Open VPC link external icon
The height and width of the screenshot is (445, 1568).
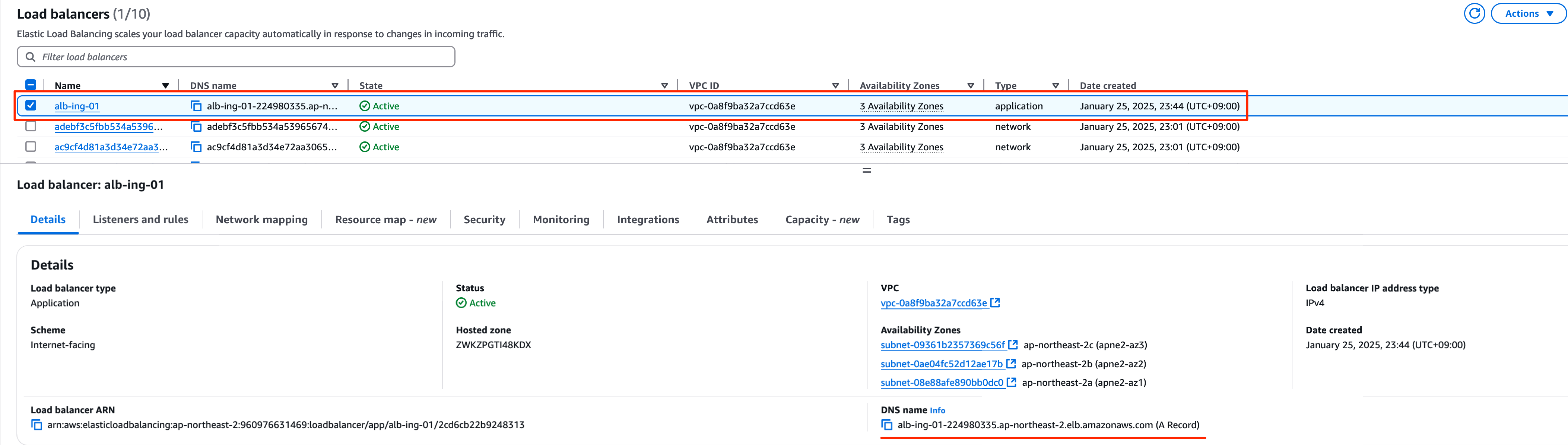tap(995, 303)
